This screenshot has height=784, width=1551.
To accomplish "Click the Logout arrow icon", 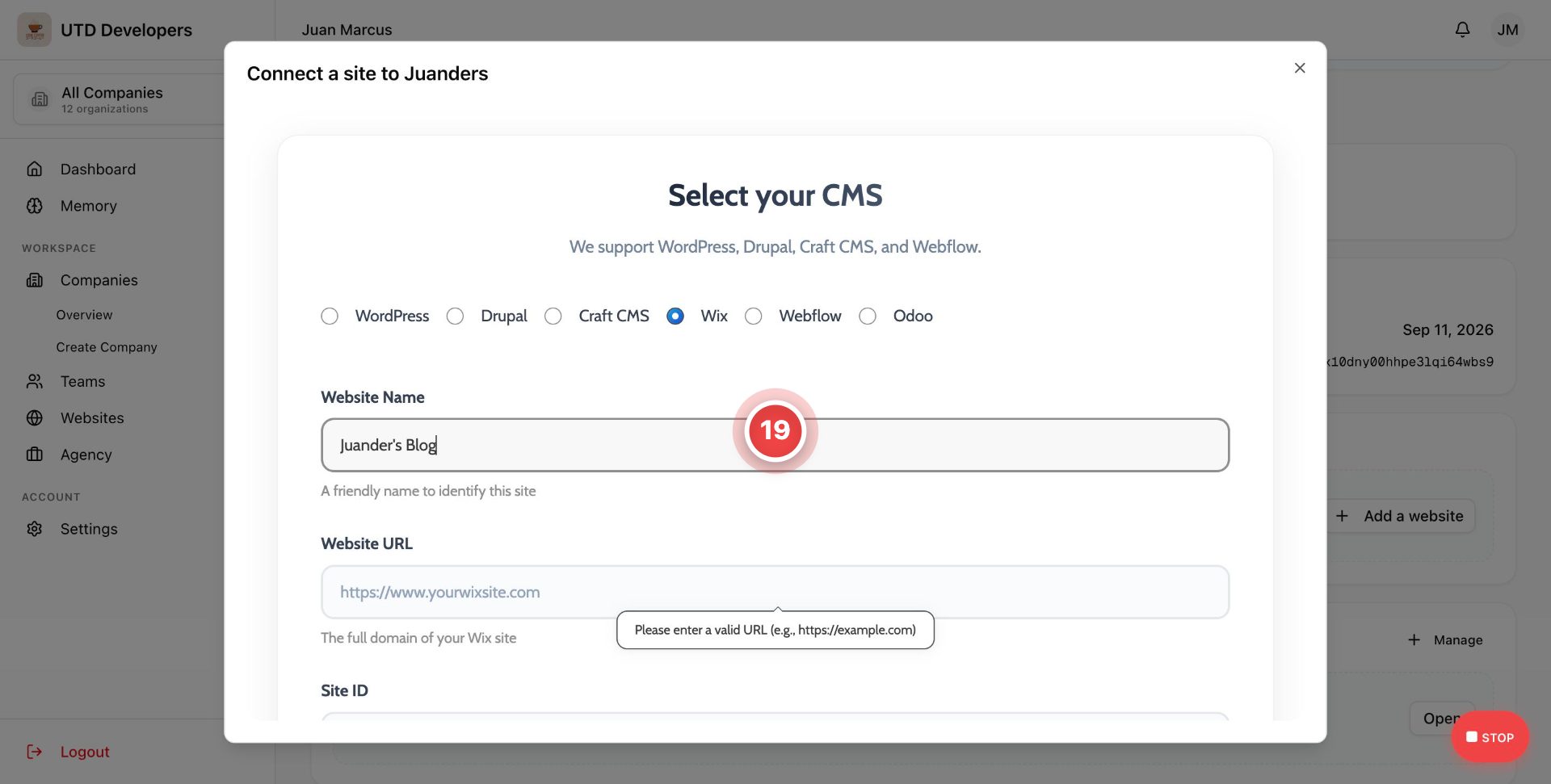I will (35, 752).
